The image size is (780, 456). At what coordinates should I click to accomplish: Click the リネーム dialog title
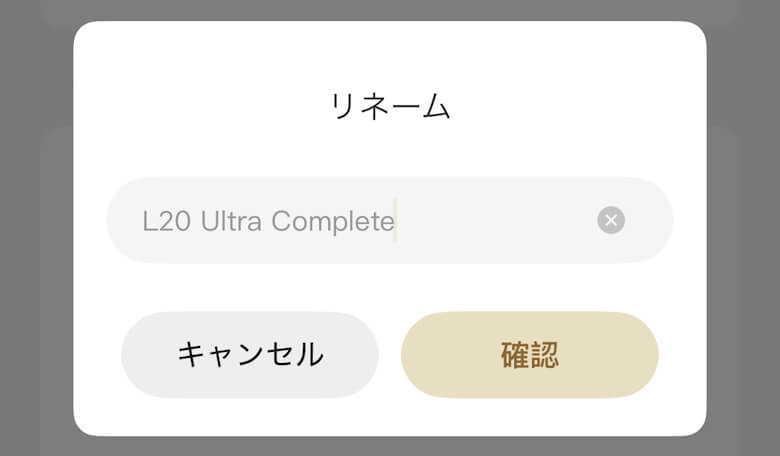click(390, 107)
